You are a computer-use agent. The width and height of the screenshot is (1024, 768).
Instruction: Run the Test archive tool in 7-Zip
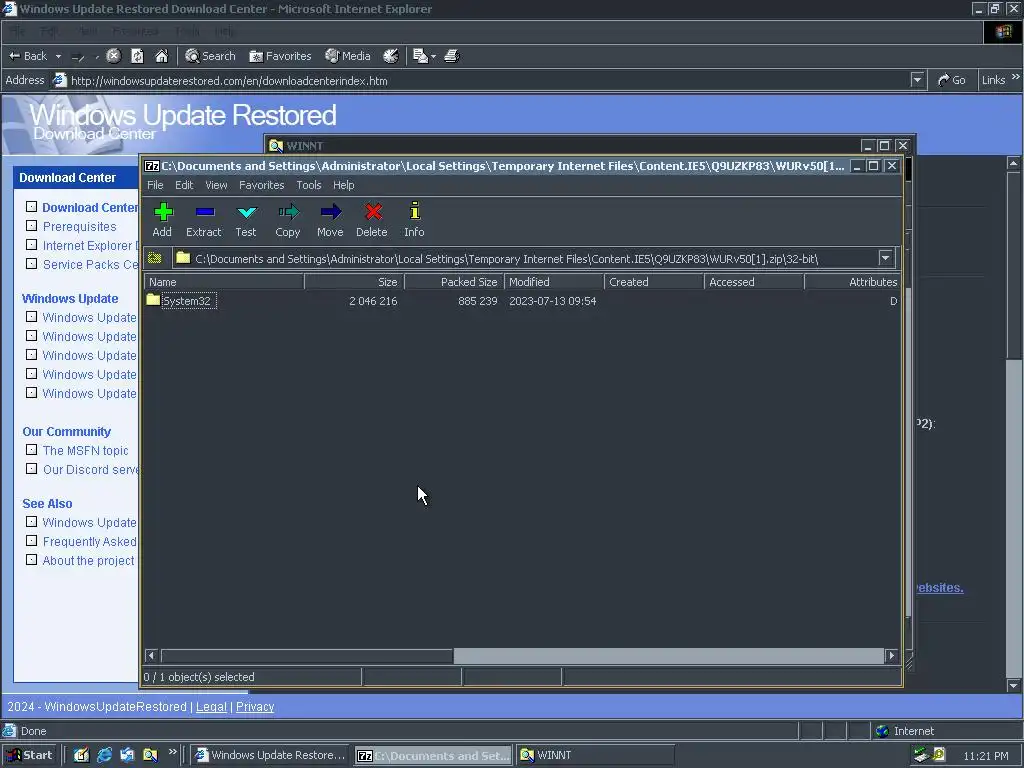(x=246, y=219)
